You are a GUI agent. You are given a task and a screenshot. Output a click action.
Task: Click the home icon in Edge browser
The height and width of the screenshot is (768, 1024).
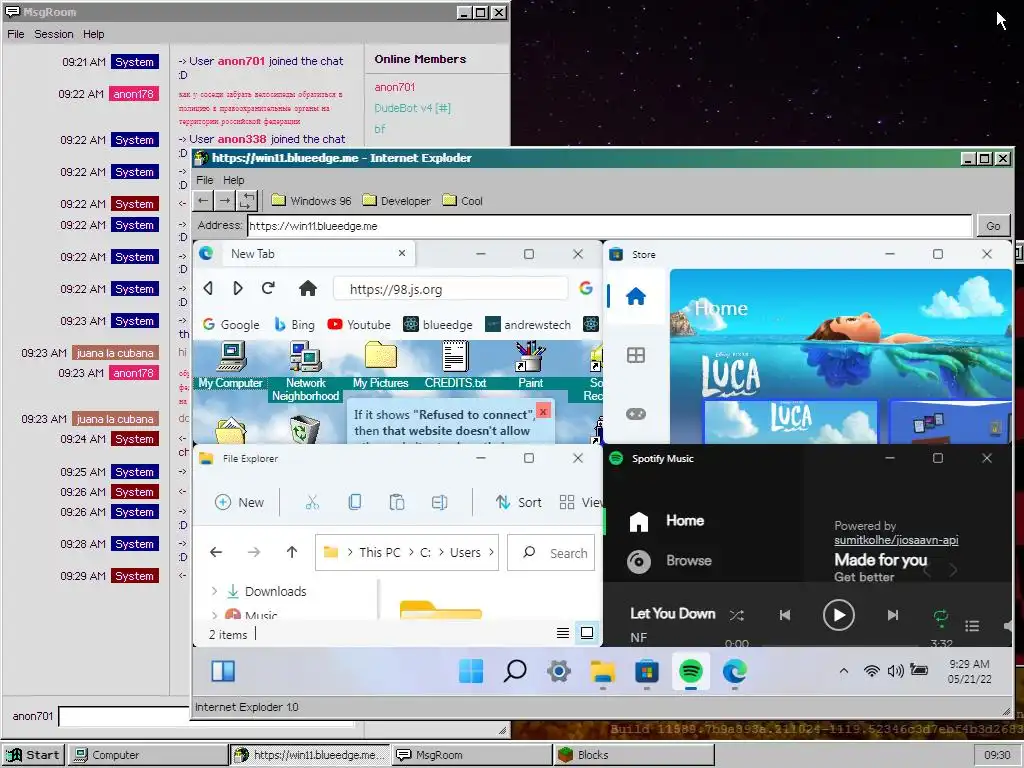(308, 288)
